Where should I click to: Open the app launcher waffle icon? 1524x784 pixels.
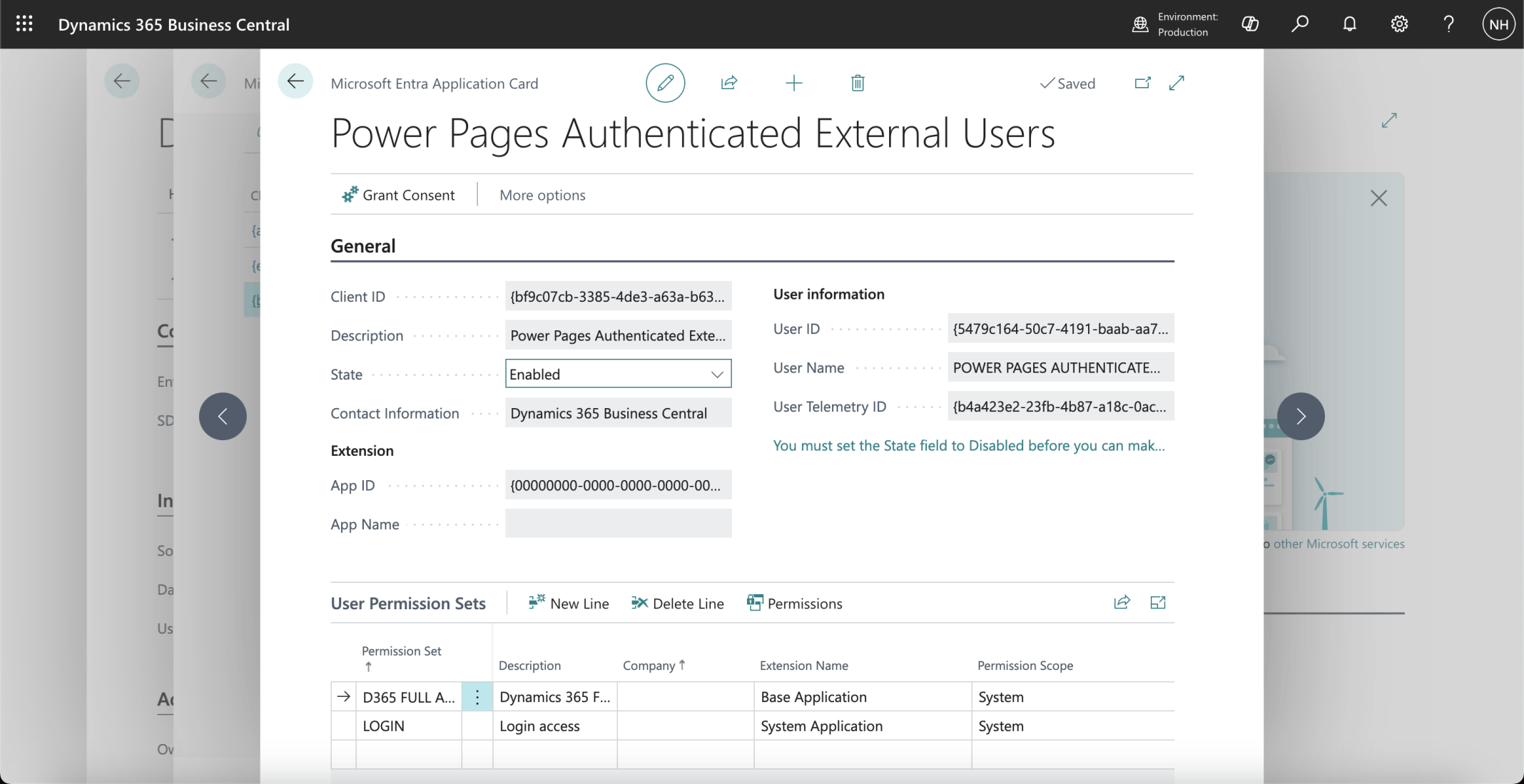(24, 24)
